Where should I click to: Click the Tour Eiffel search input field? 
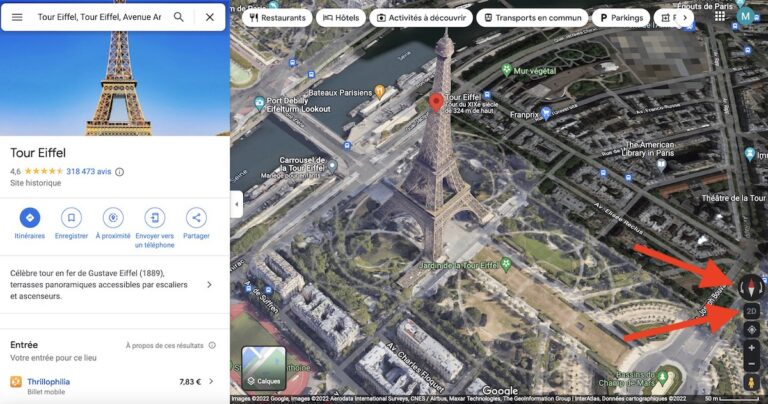(x=99, y=17)
